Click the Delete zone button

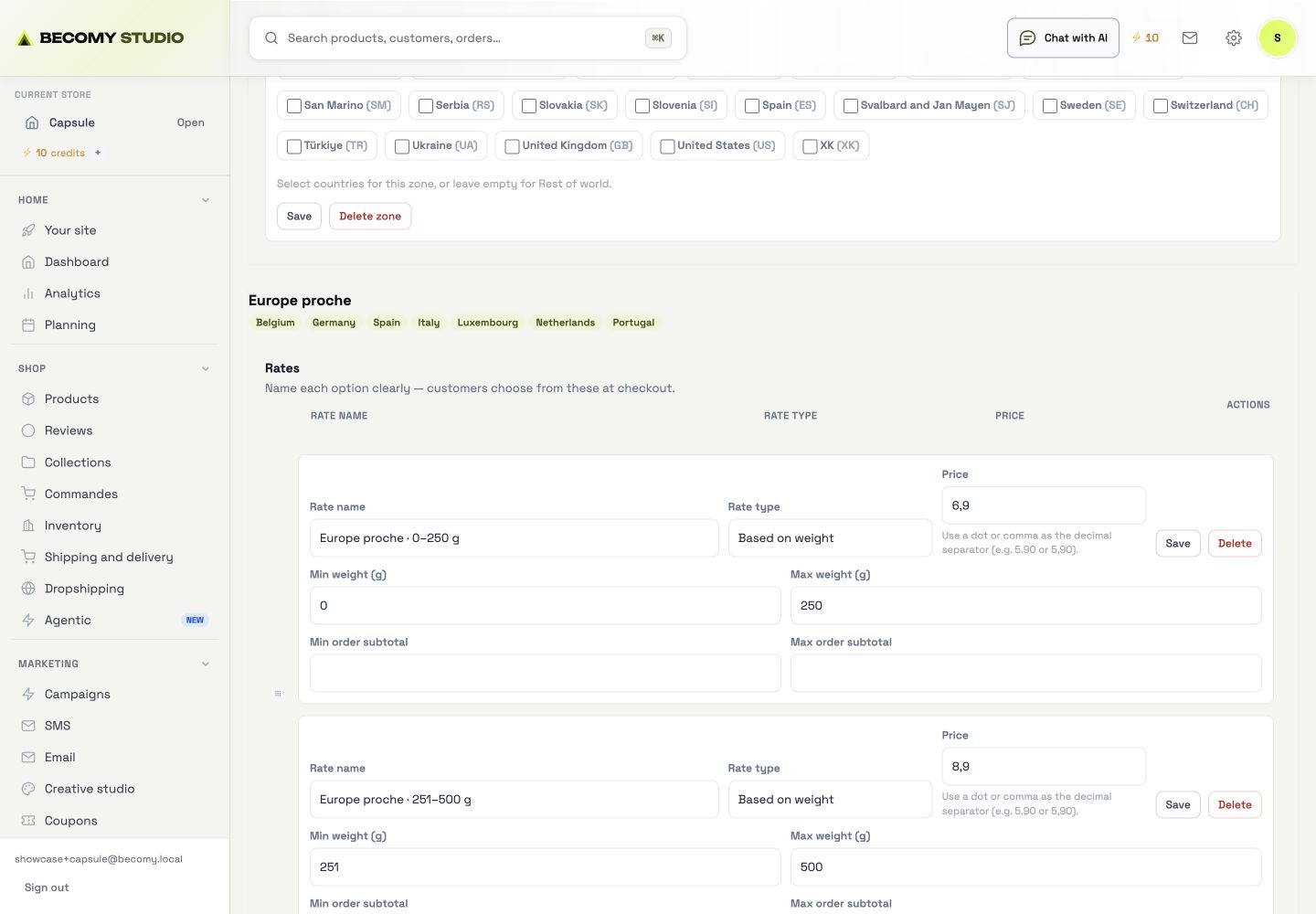pos(370,217)
